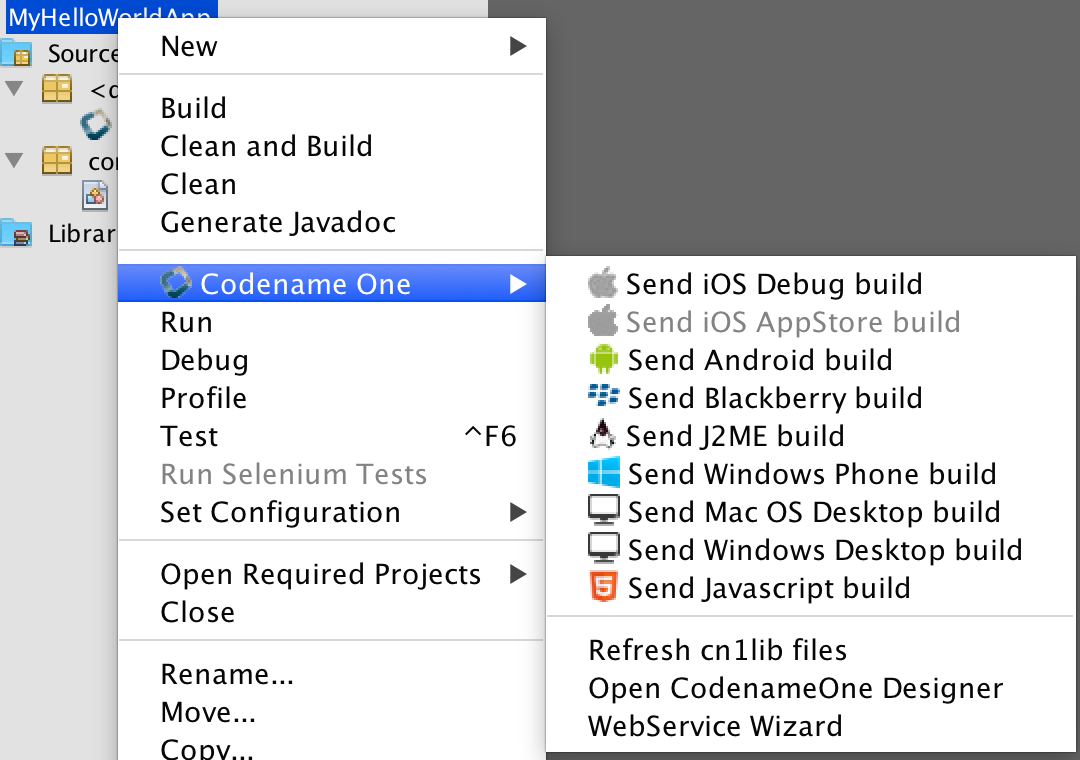Click the monitor icon for Windows Desktop build
This screenshot has height=760, width=1080.
click(604, 550)
